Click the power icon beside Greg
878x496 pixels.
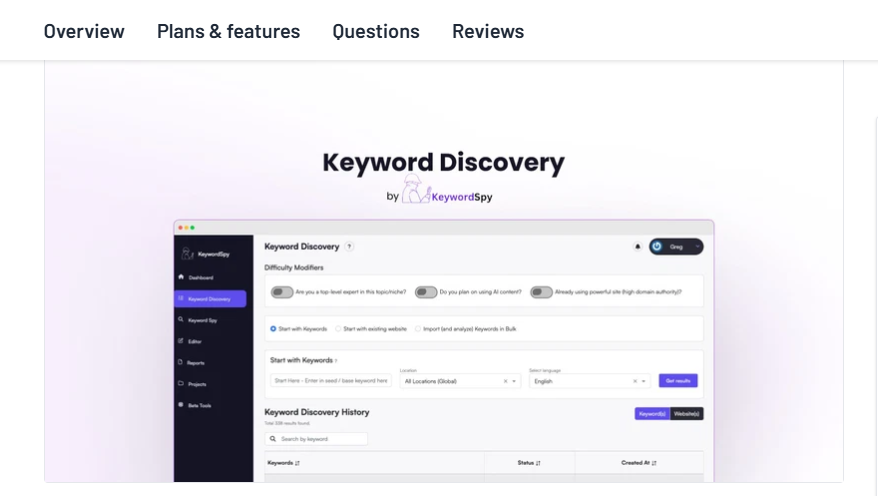(x=657, y=246)
